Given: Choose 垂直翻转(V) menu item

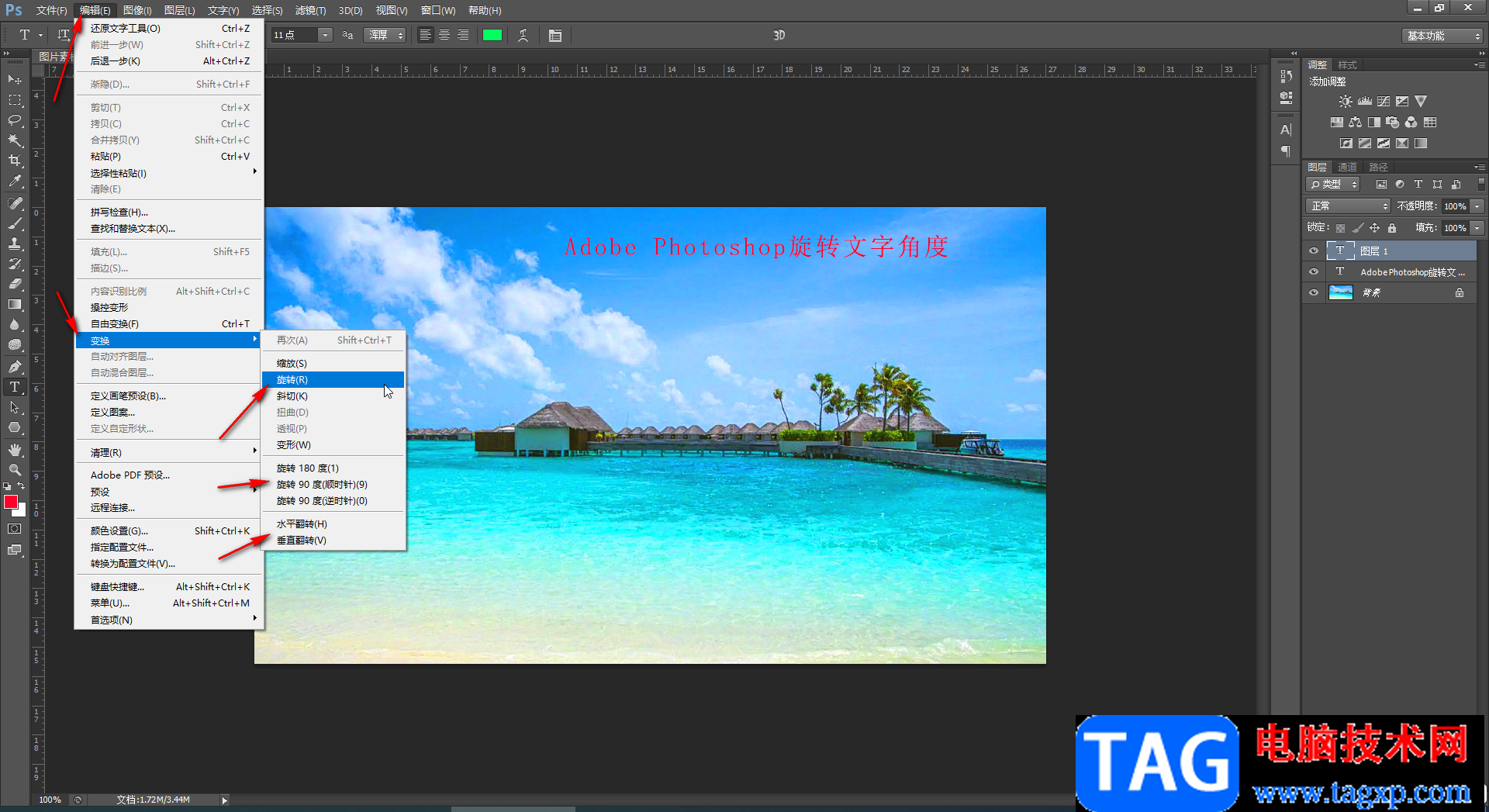Looking at the screenshot, I should coord(333,541).
